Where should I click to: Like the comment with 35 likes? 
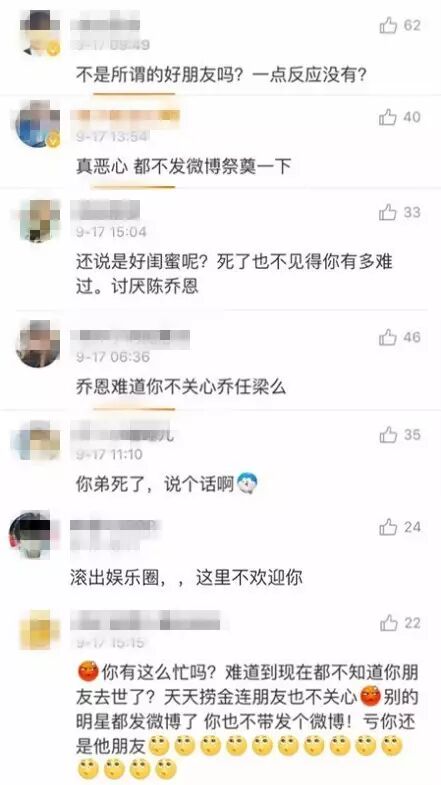click(x=388, y=435)
